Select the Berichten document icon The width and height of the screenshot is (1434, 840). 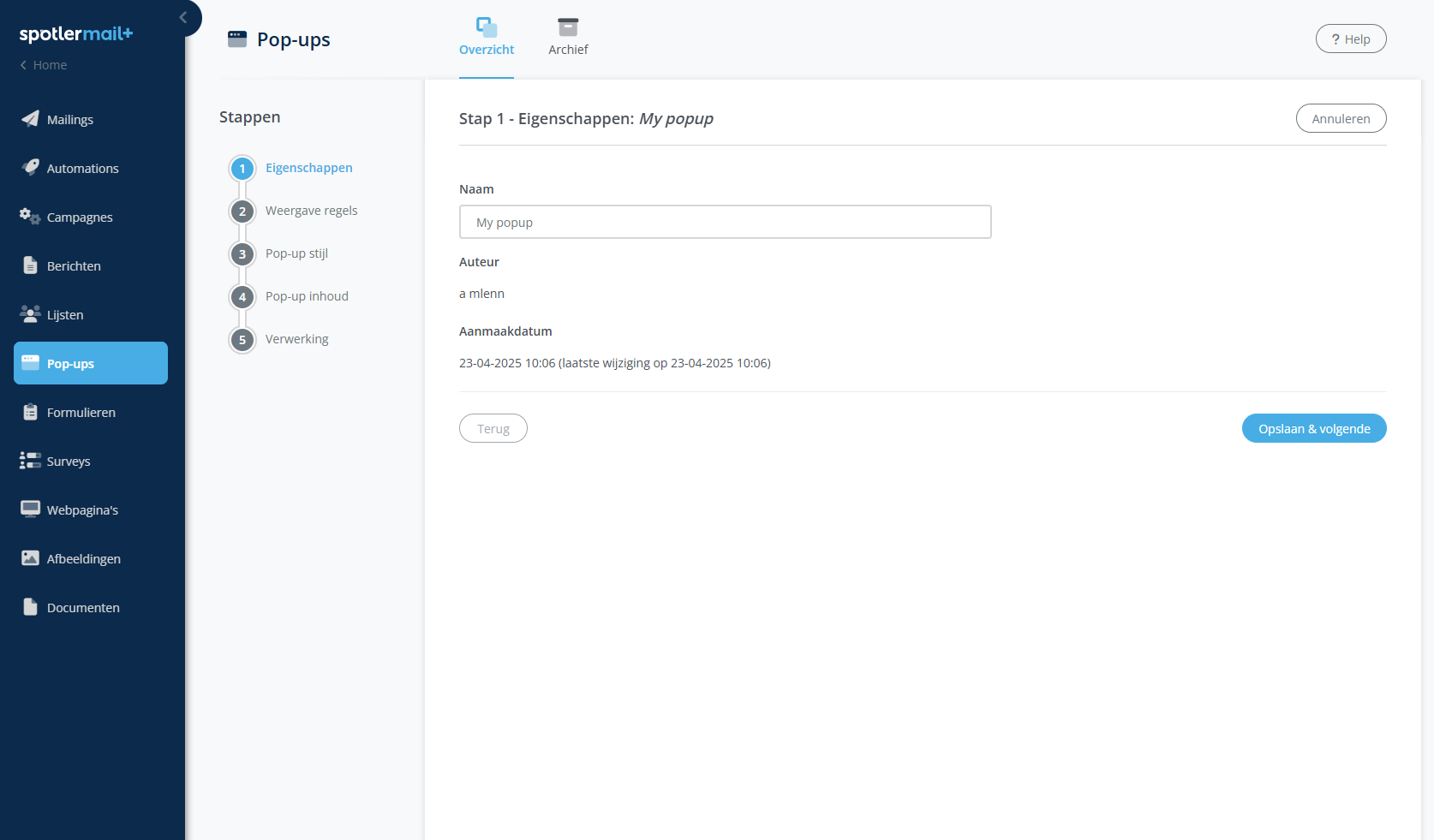(x=30, y=265)
